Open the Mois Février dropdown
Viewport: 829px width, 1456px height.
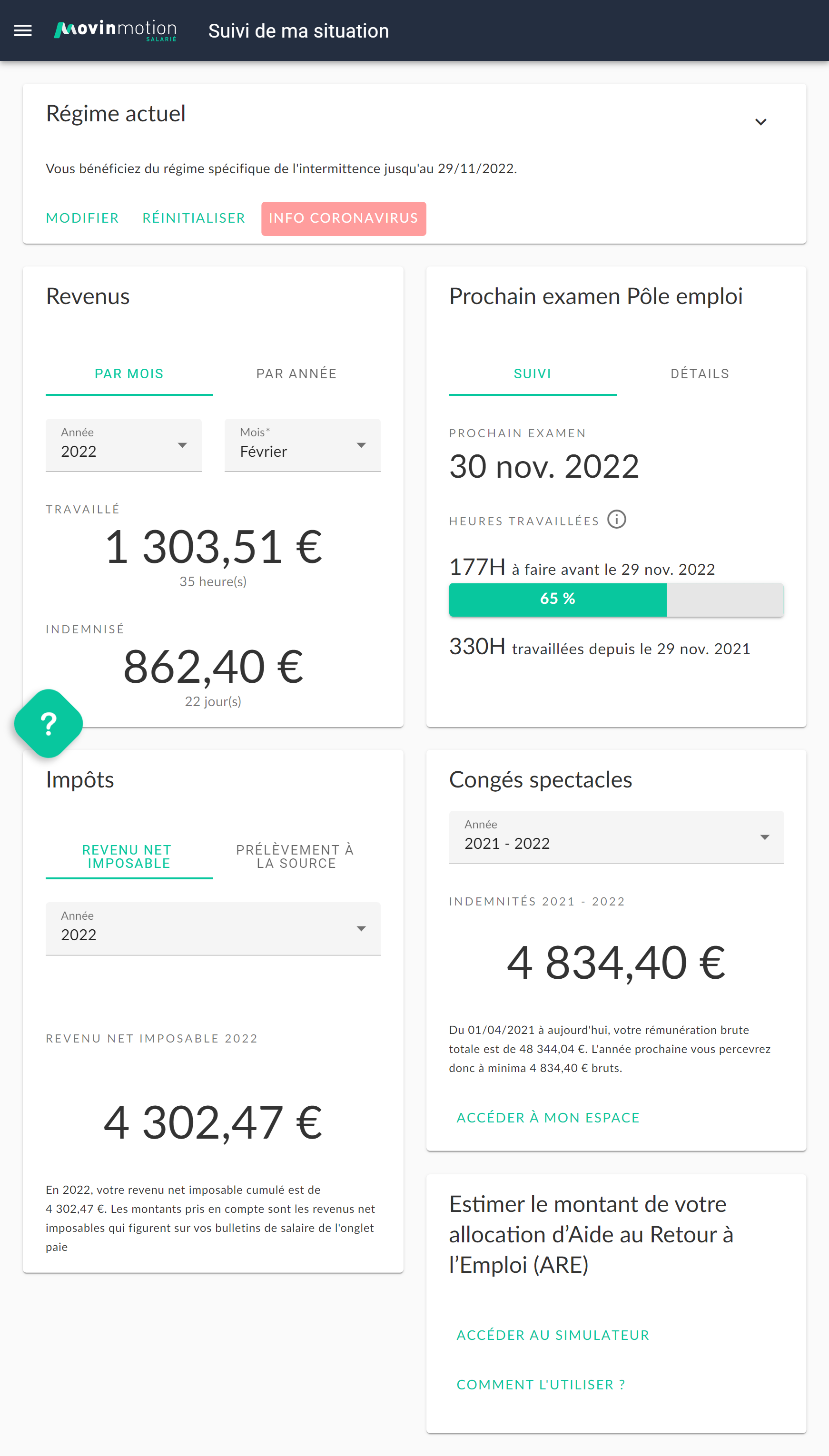(x=302, y=445)
